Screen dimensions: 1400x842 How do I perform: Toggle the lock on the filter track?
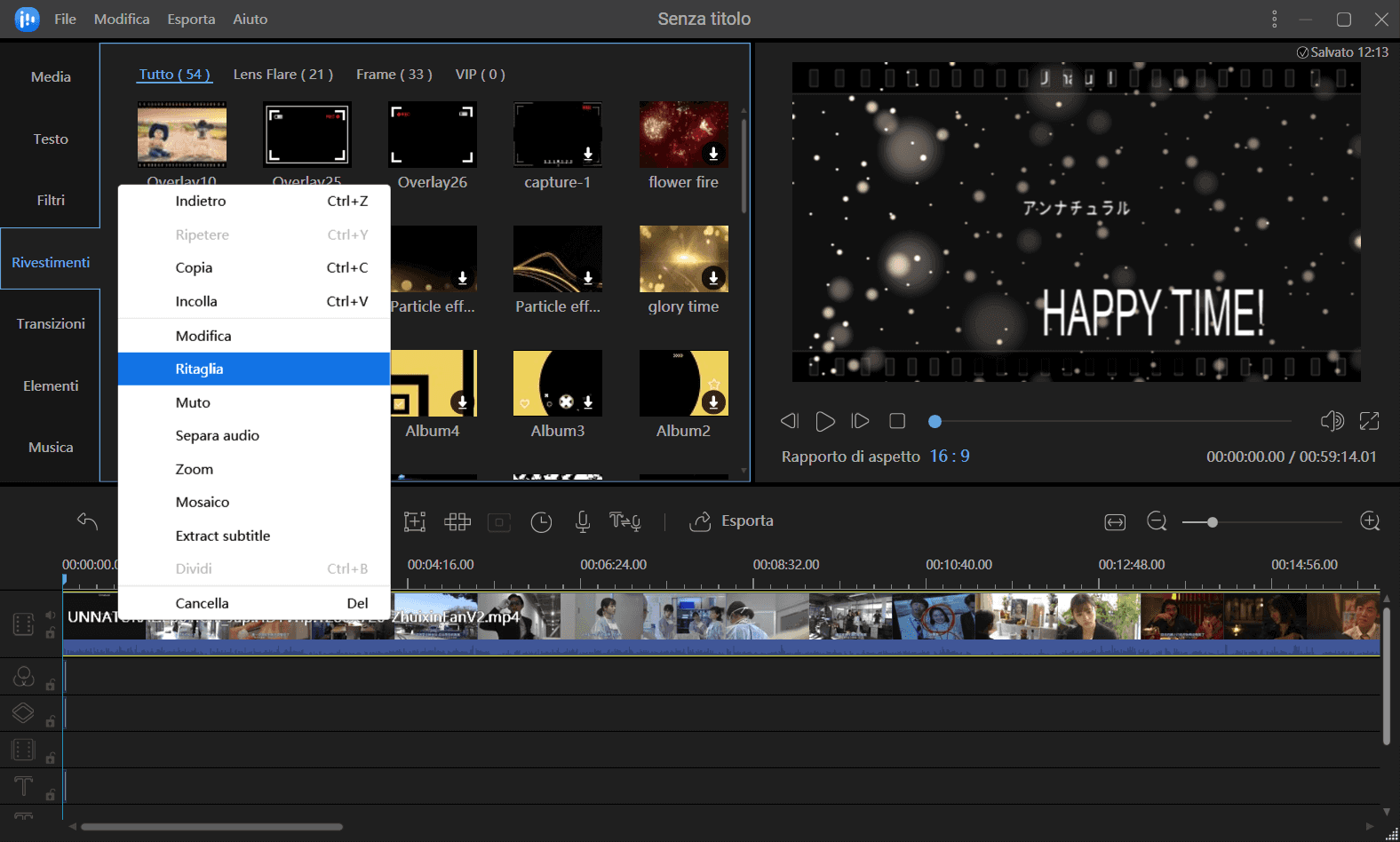[x=51, y=685]
